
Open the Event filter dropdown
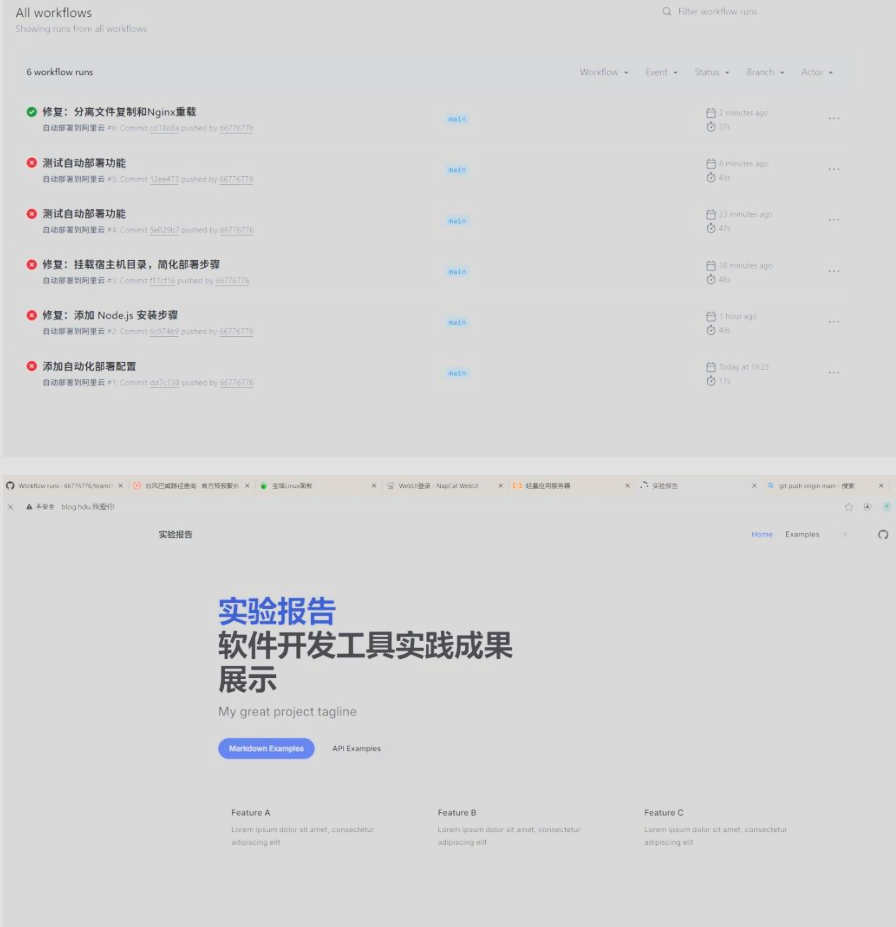pyautogui.click(x=661, y=72)
